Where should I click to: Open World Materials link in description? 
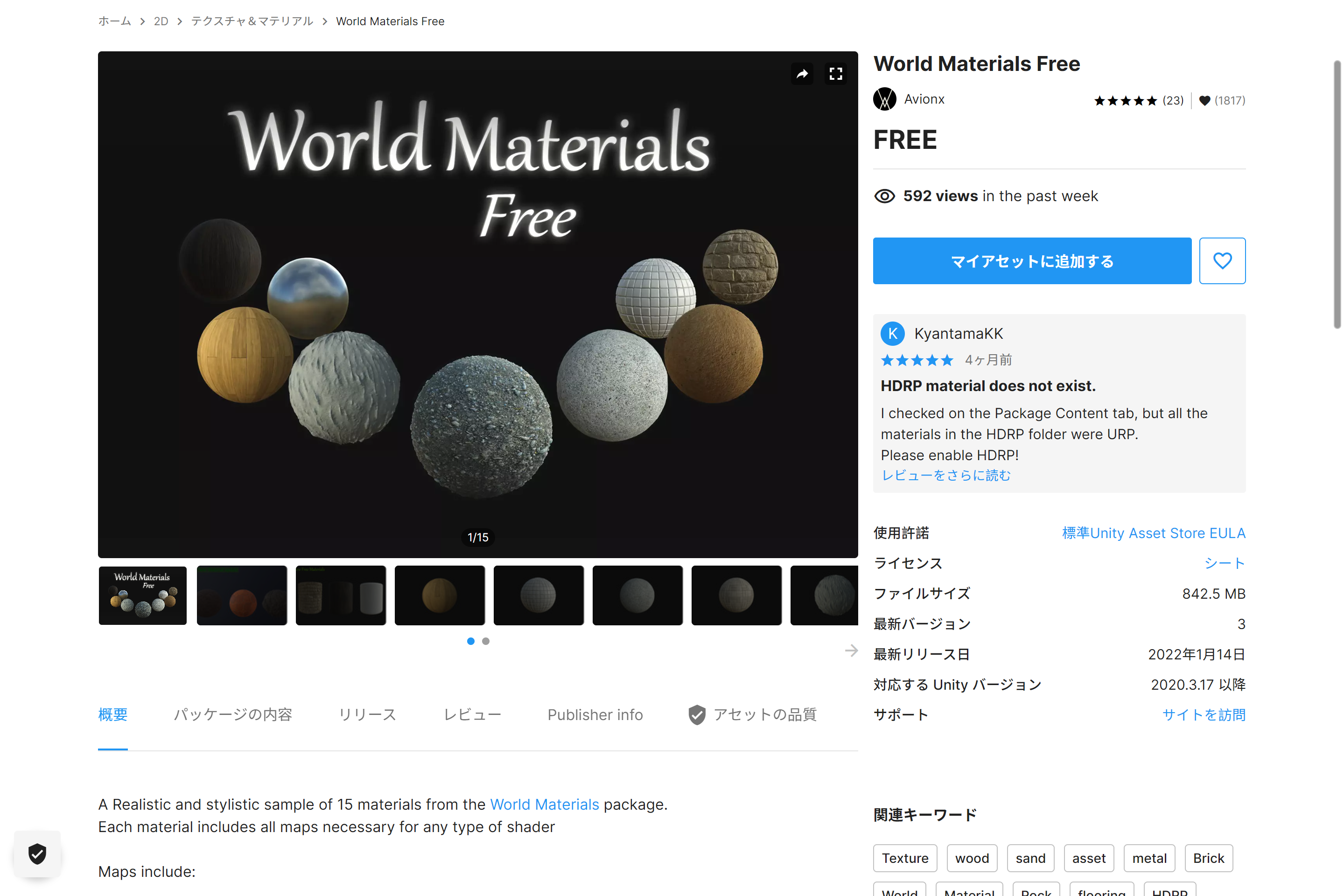pyautogui.click(x=545, y=805)
